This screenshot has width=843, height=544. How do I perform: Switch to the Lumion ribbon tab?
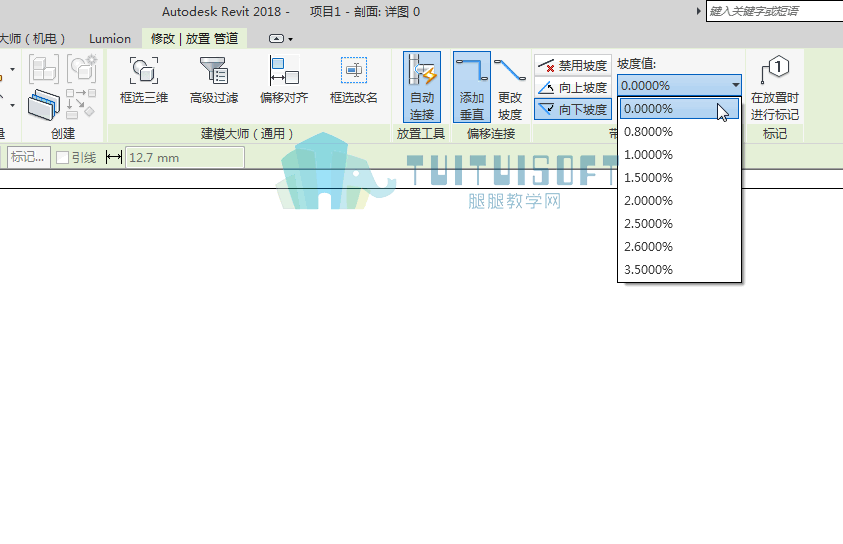(110, 39)
